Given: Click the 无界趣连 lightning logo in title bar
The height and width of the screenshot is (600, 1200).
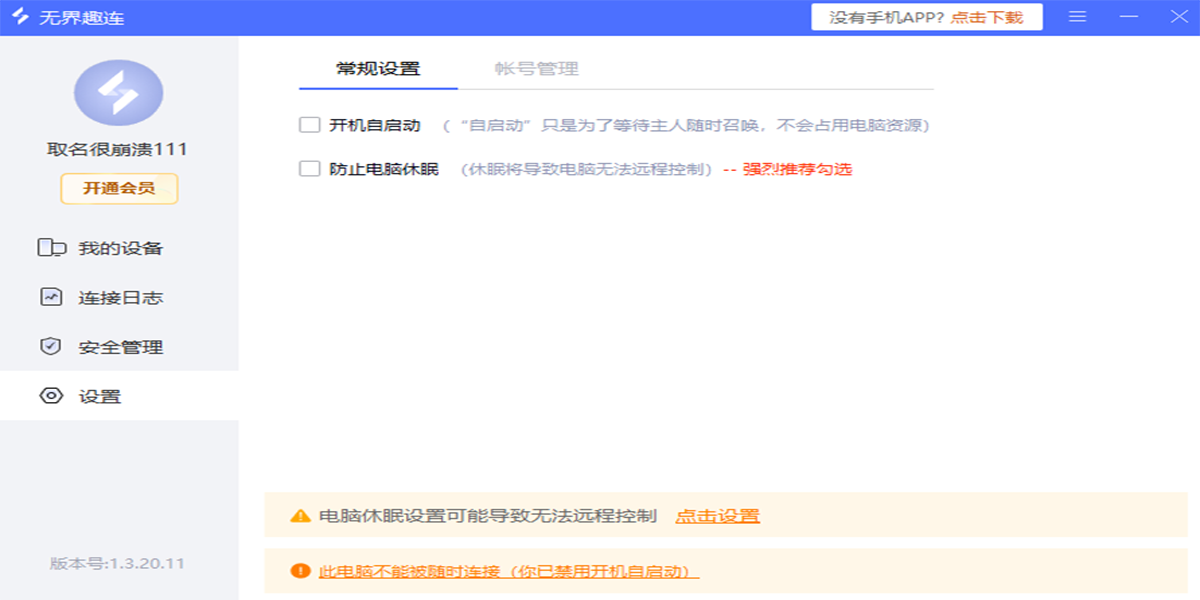Looking at the screenshot, I should (22, 16).
